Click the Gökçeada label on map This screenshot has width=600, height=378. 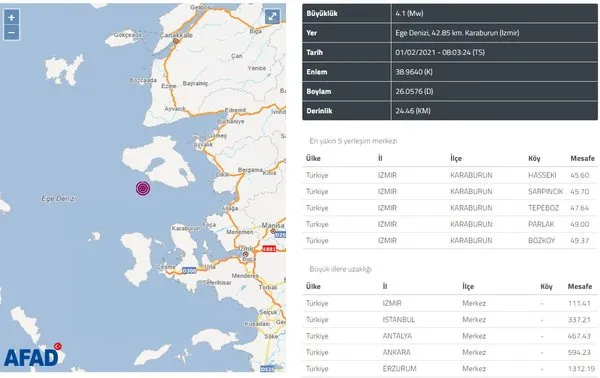tap(128, 35)
